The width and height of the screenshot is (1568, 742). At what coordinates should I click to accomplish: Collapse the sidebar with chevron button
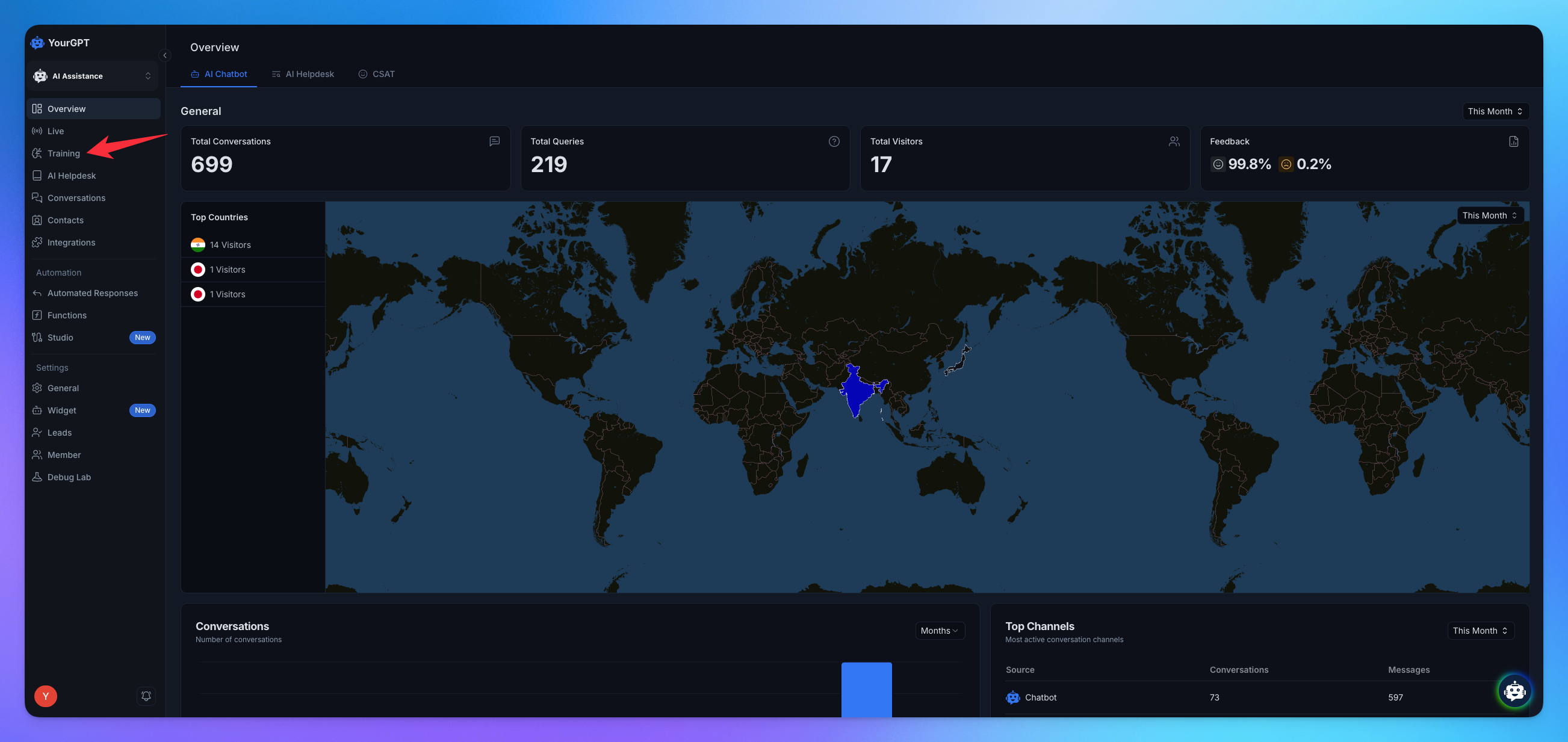[165, 55]
